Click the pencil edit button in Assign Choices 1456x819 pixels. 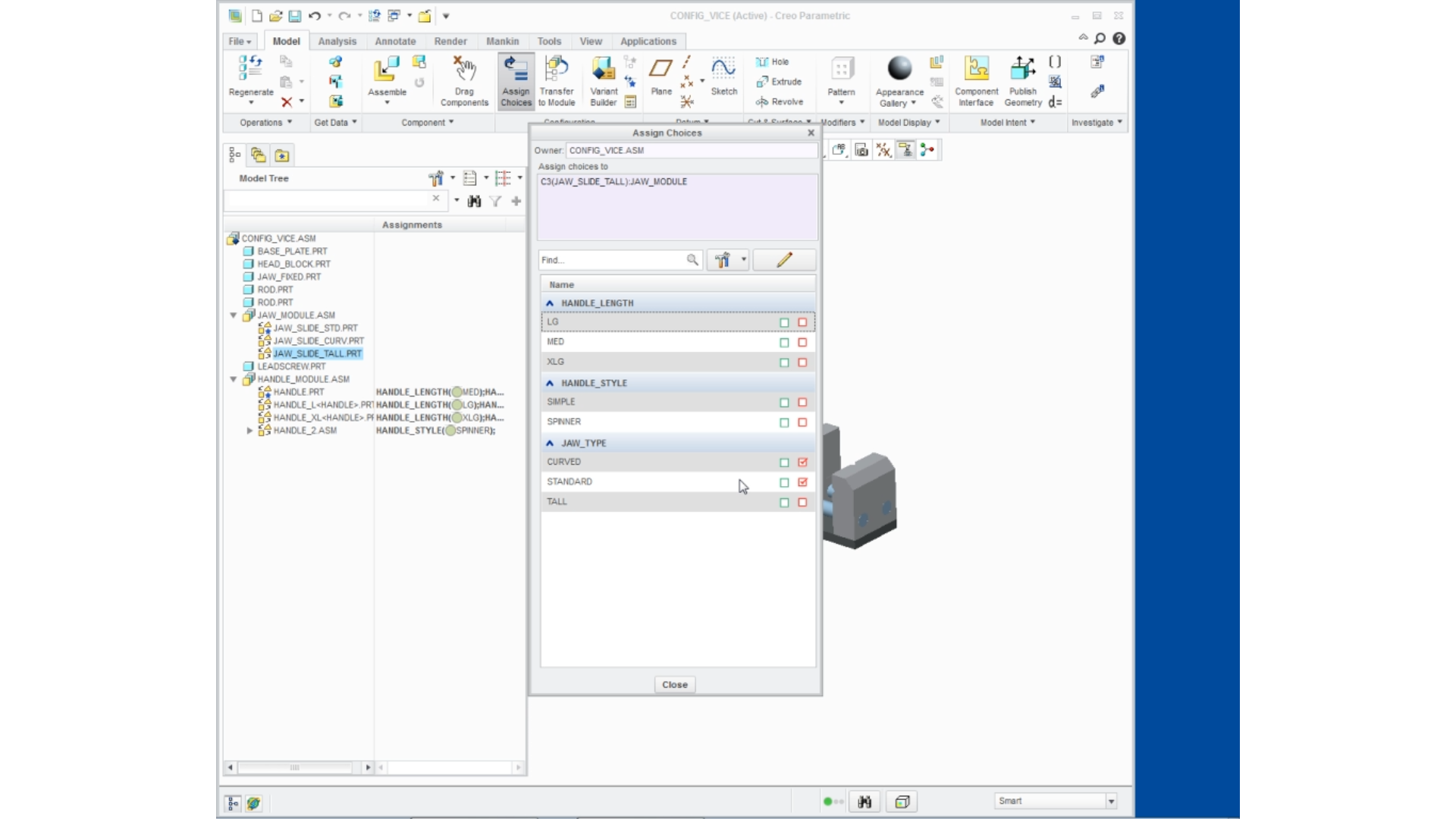784,260
